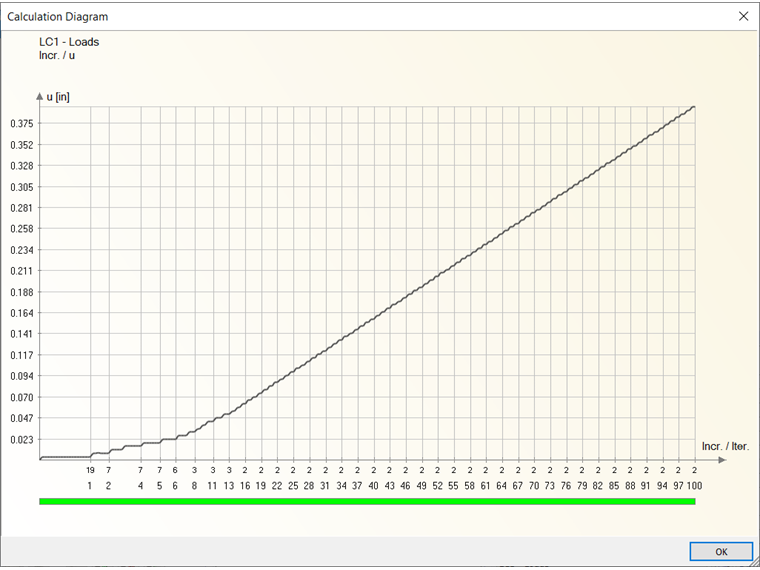The height and width of the screenshot is (570, 760).
Task: Click increment label 88 on horizontal axis
Action: [630, 486]
